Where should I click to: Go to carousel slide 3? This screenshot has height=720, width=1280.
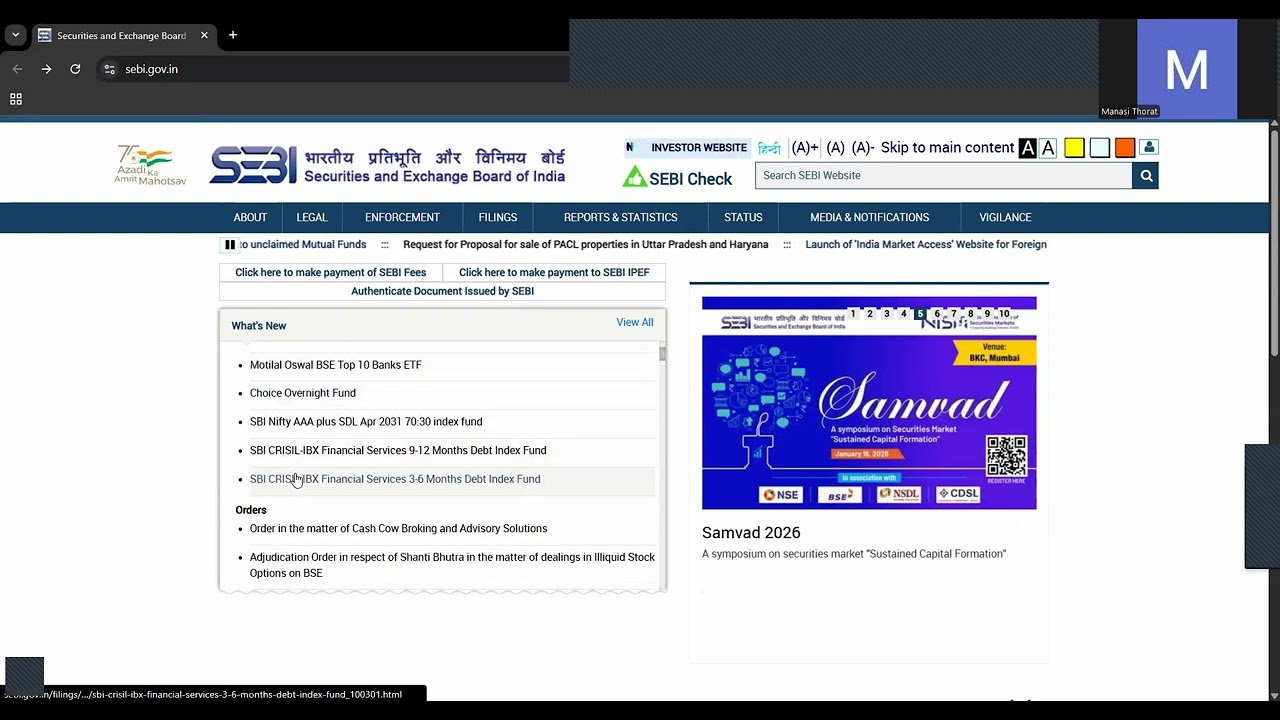[886, 314]
